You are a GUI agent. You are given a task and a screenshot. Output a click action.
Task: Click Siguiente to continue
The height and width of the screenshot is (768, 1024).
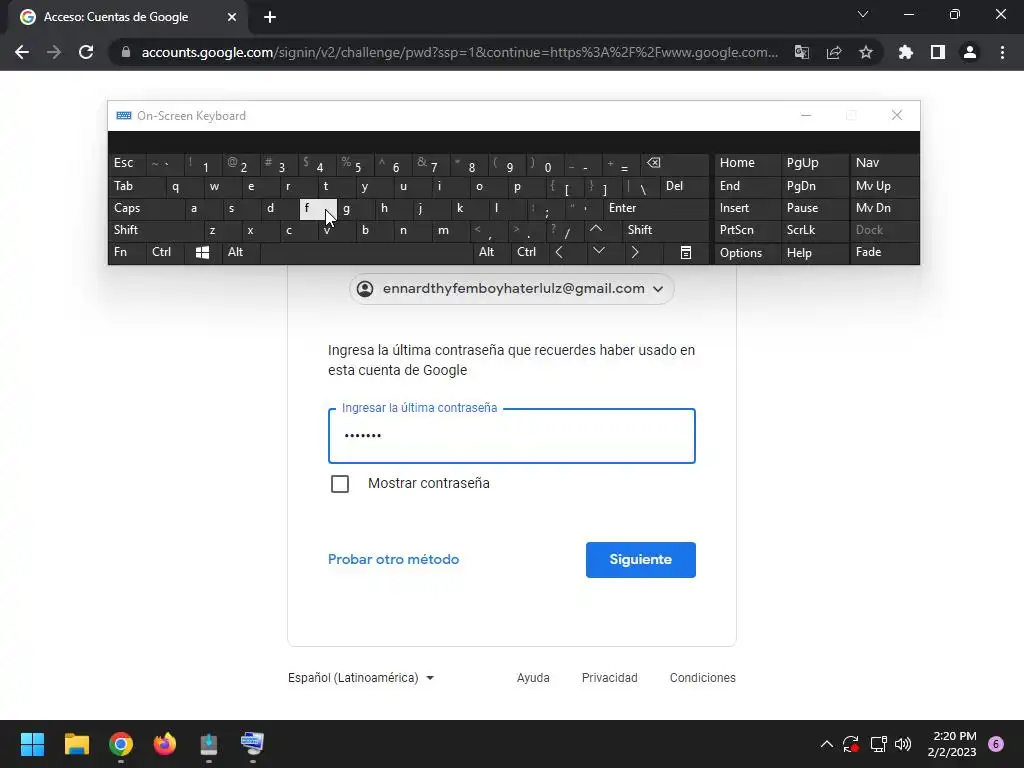pos(641,560)
